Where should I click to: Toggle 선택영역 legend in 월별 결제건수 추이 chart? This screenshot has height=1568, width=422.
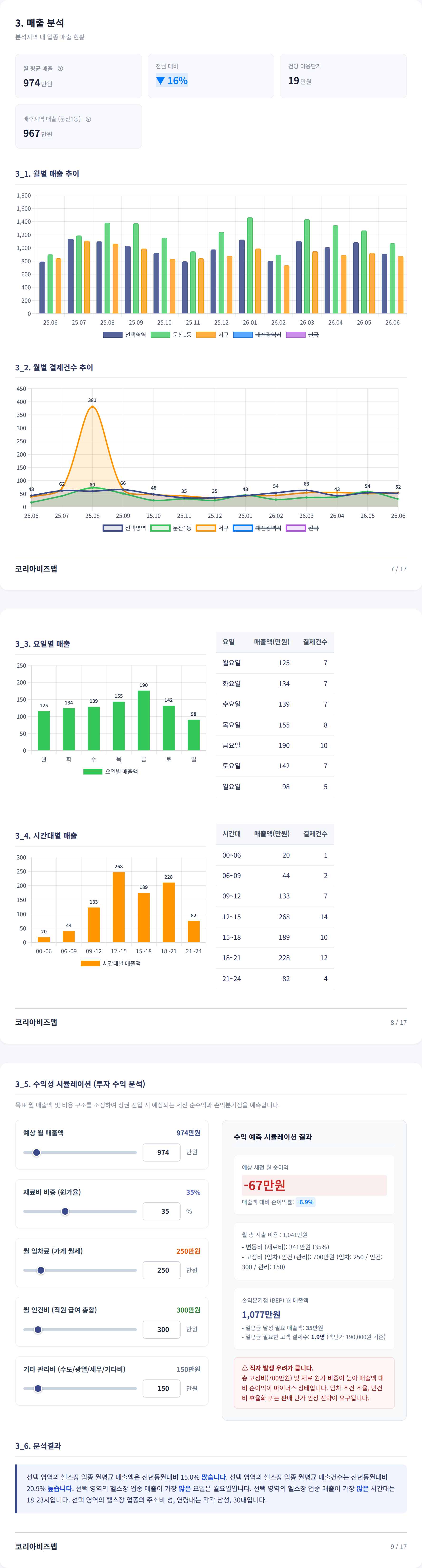tap(124, 528)
